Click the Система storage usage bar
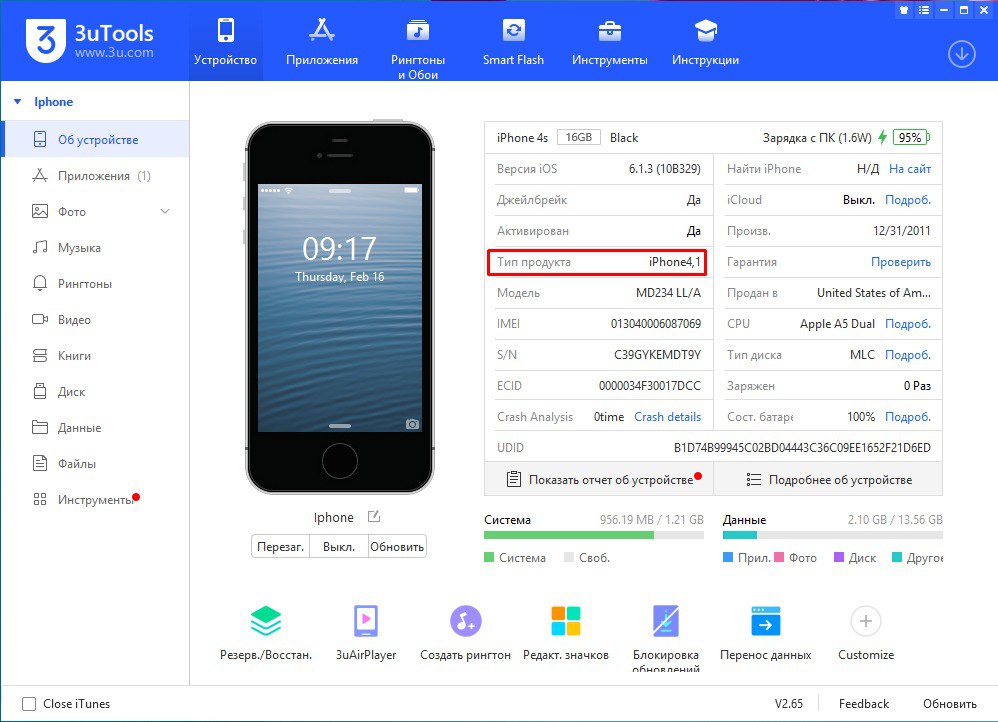998x722 pixels. point(594,535)
